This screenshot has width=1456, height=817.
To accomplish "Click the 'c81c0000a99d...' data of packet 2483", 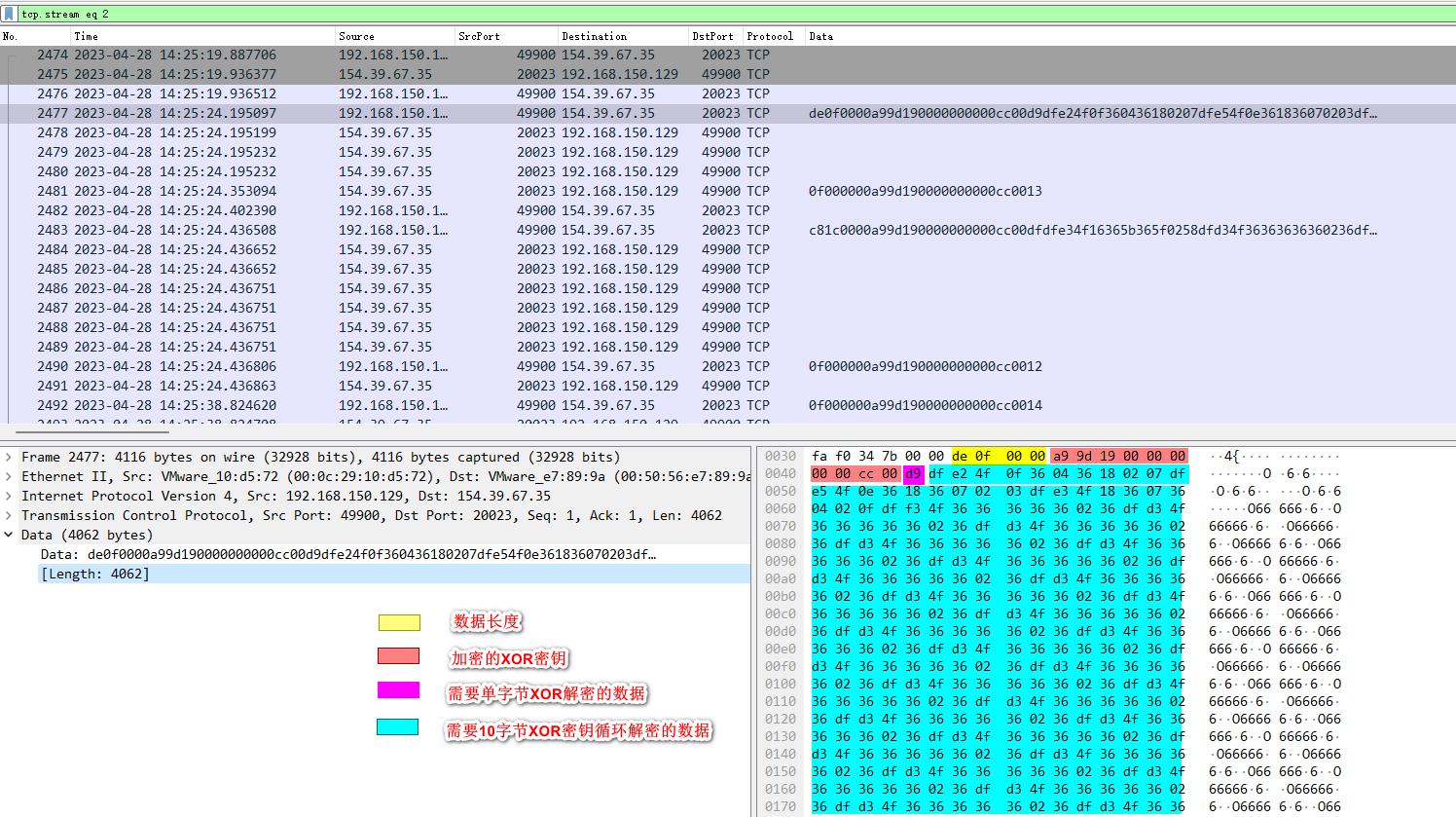I will tap(1093, 230).
